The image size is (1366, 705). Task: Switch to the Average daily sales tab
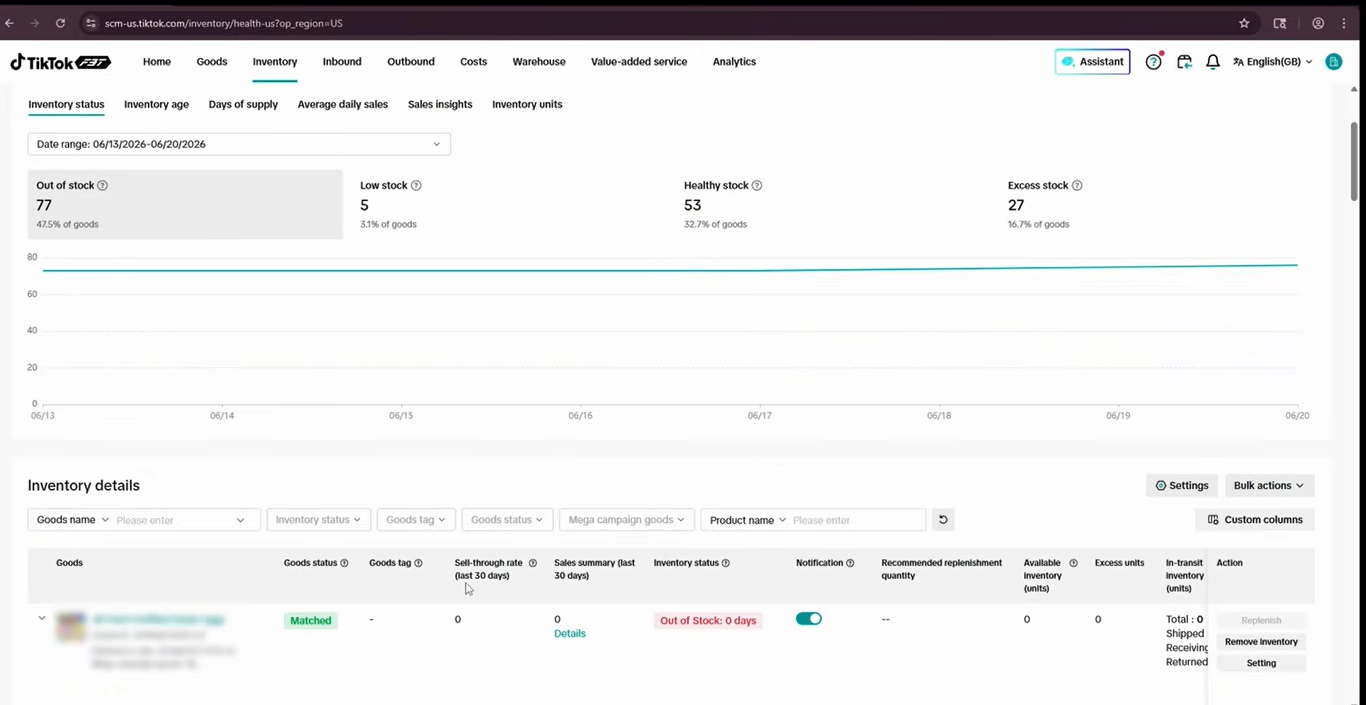pyautogui.click(x=343, y=104)
